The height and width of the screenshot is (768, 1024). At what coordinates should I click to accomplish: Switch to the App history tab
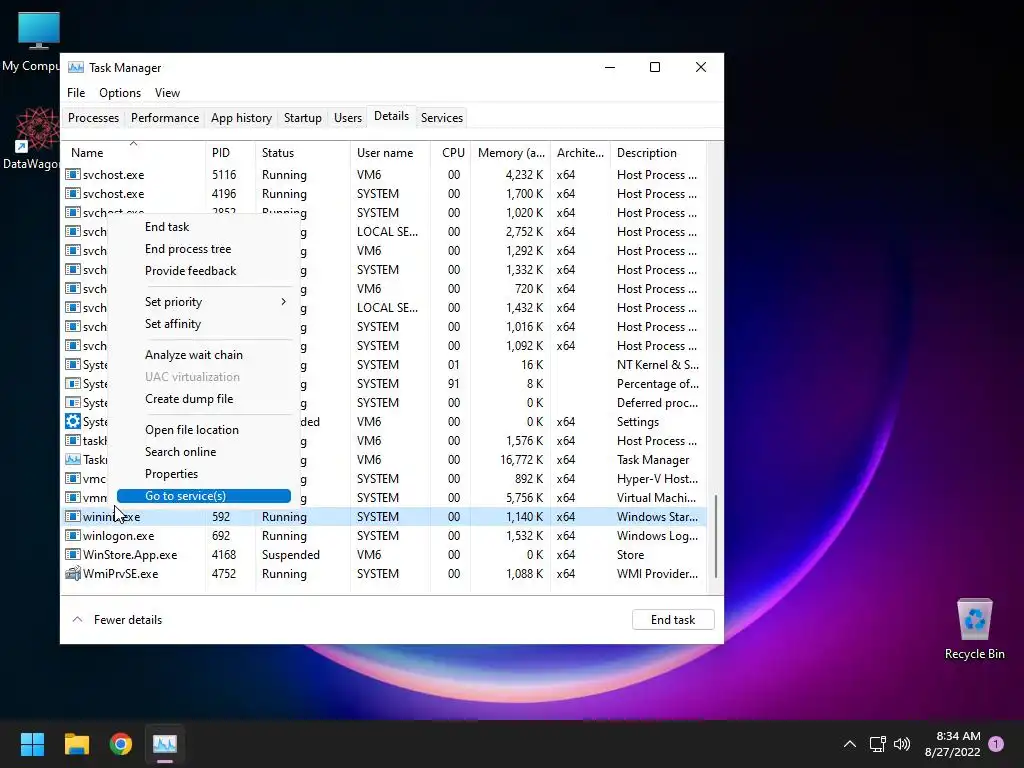pos(241,118)
